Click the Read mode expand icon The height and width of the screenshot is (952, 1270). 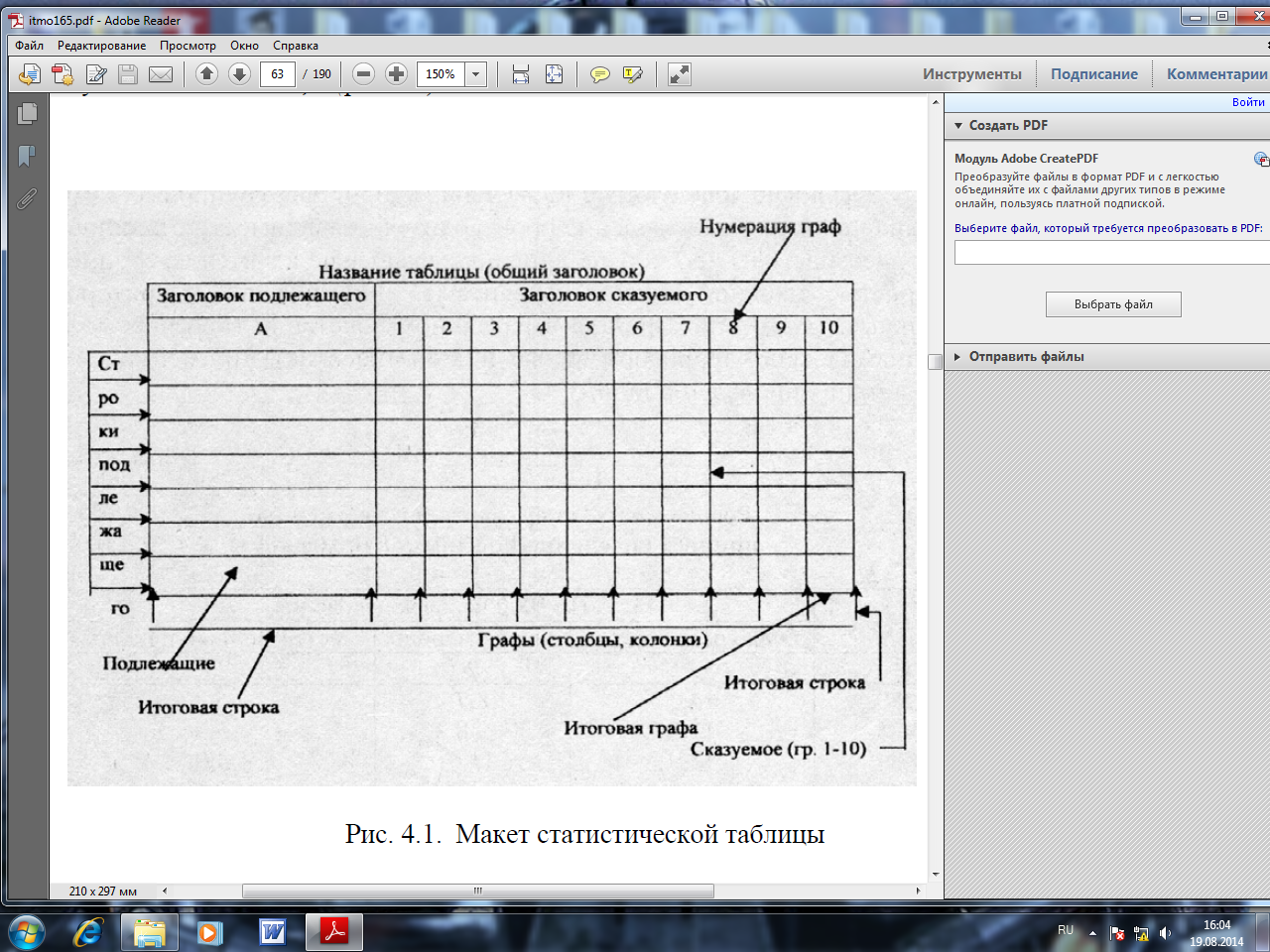click(x=680, y=74)
